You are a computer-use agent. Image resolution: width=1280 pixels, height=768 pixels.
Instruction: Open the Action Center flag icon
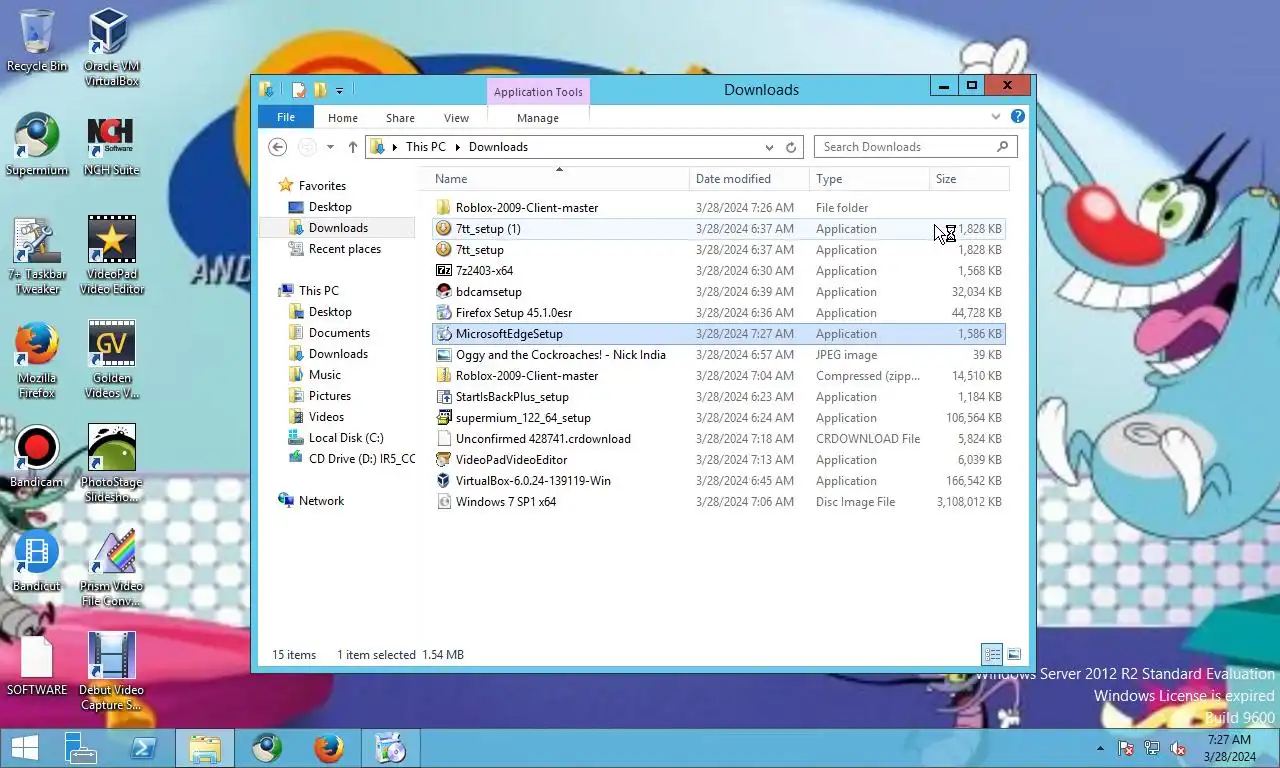[x=1126, y=748]
